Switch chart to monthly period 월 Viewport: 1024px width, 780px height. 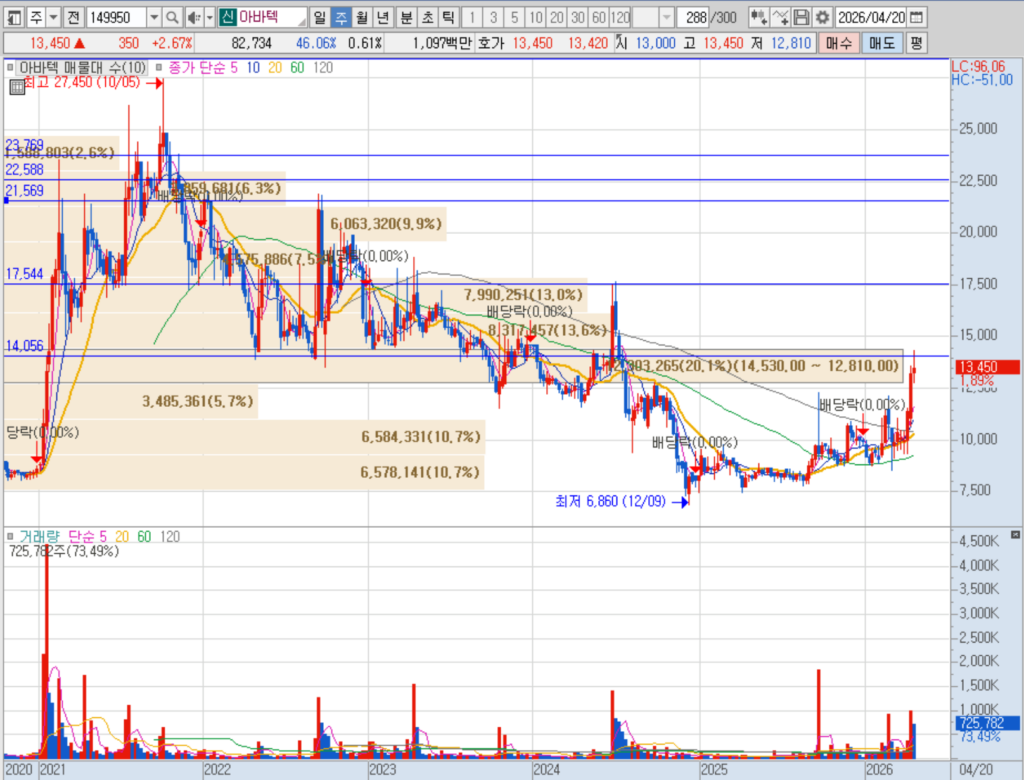click(362, 17)
